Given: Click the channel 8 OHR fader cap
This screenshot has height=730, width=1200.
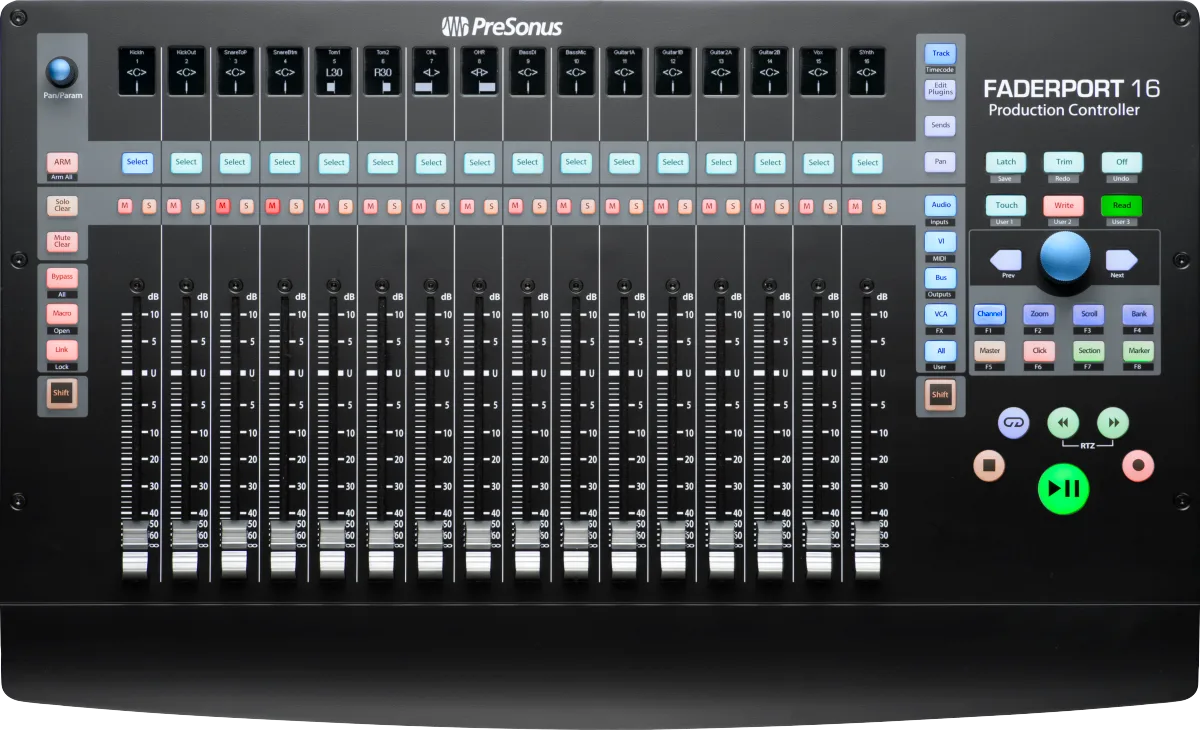Looking at the screenshot, I should [x=479, y=550].
